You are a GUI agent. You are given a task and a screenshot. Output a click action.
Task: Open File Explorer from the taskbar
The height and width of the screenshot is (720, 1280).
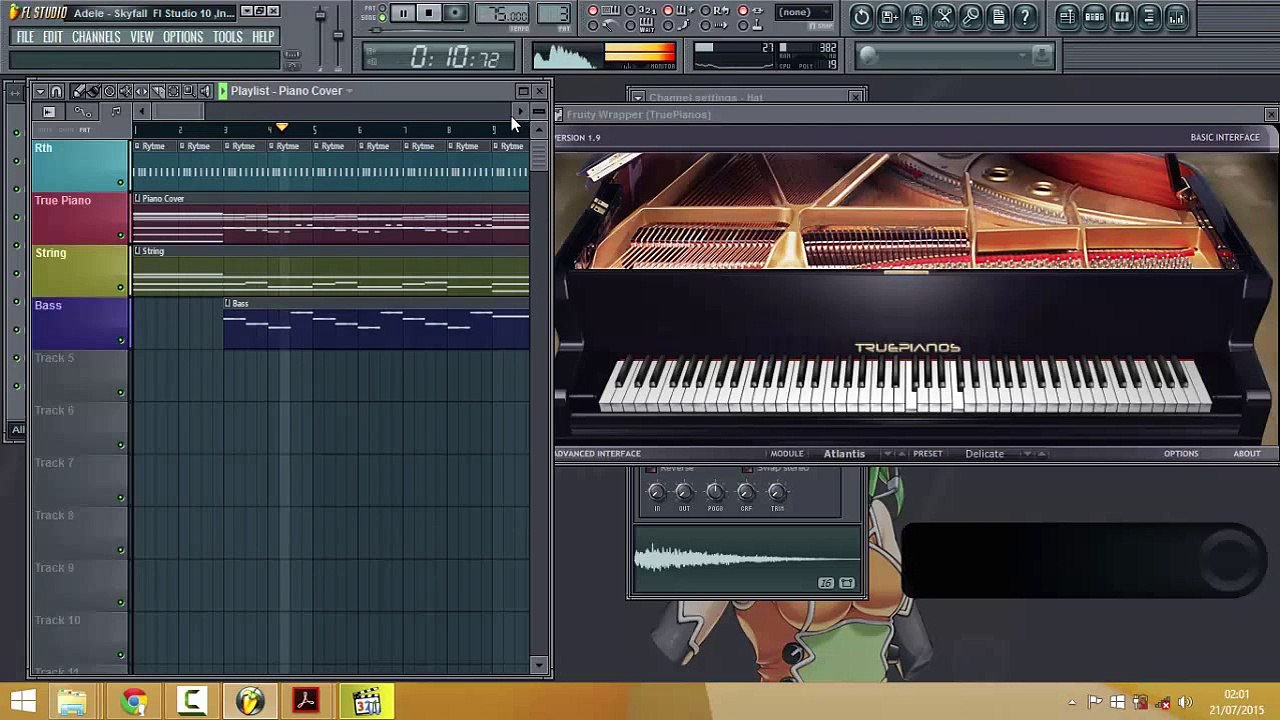(x=72, y=702)
